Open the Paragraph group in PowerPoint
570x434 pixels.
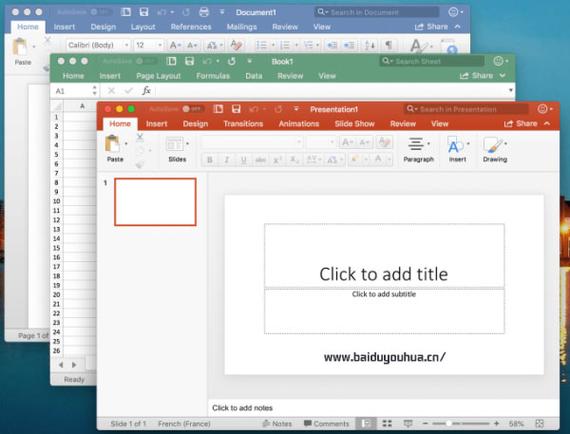[418, 149]
